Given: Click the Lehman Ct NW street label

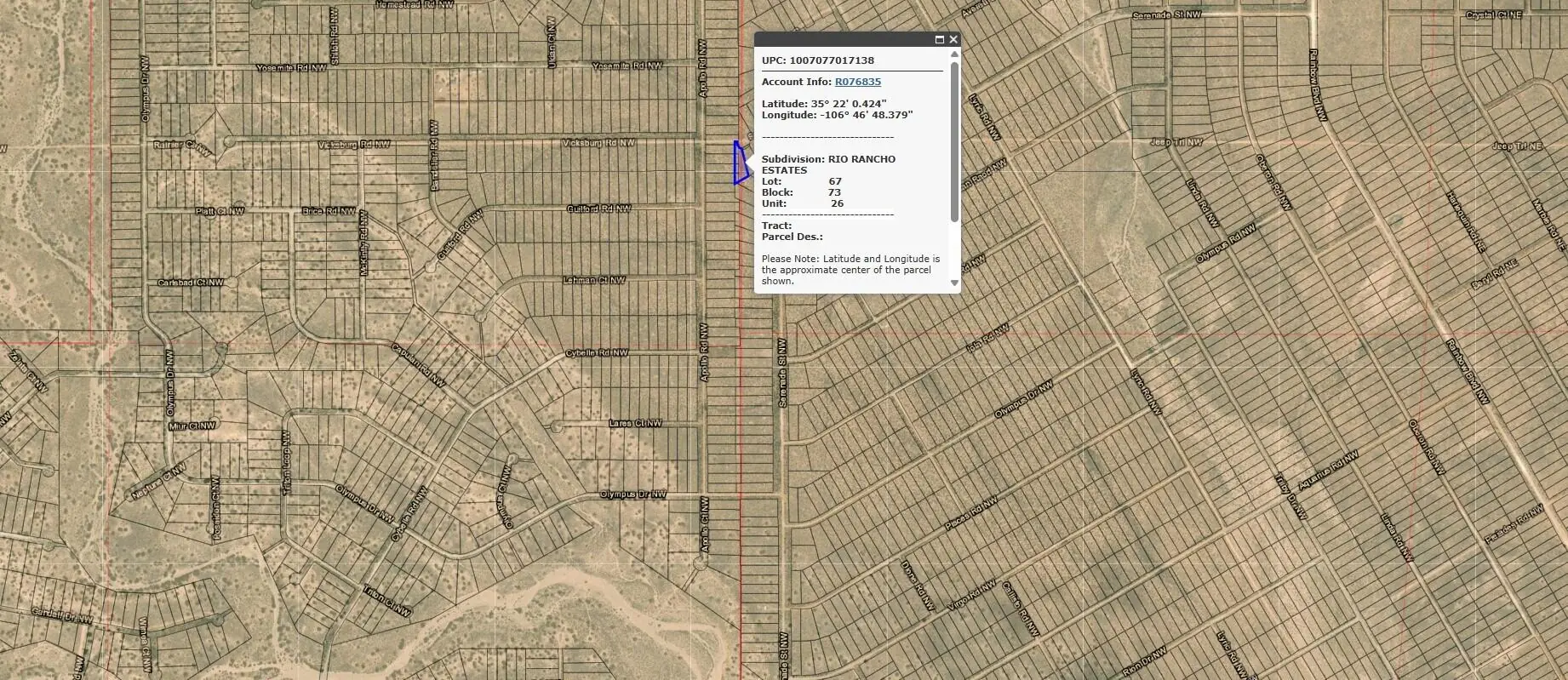Looking at the screenshot, I should click(594, 280).
